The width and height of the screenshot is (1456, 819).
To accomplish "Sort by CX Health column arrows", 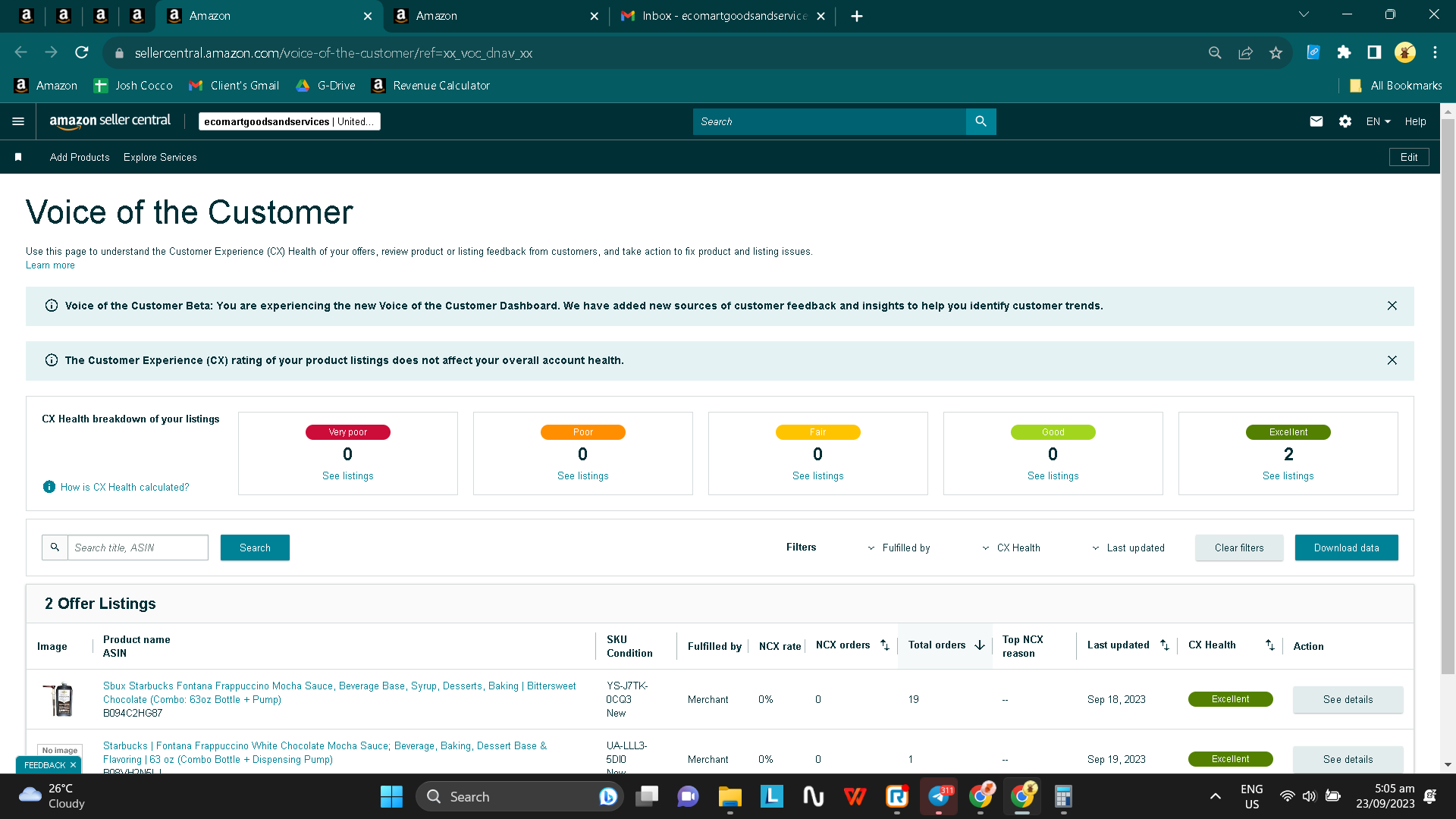I will (1270, 645).
